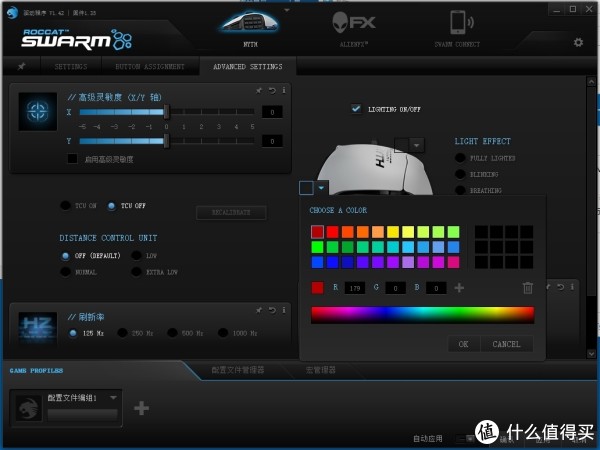This screenshot has width=600, height=450.
Task: Open the settings gear icon
Action: (578, 42)
